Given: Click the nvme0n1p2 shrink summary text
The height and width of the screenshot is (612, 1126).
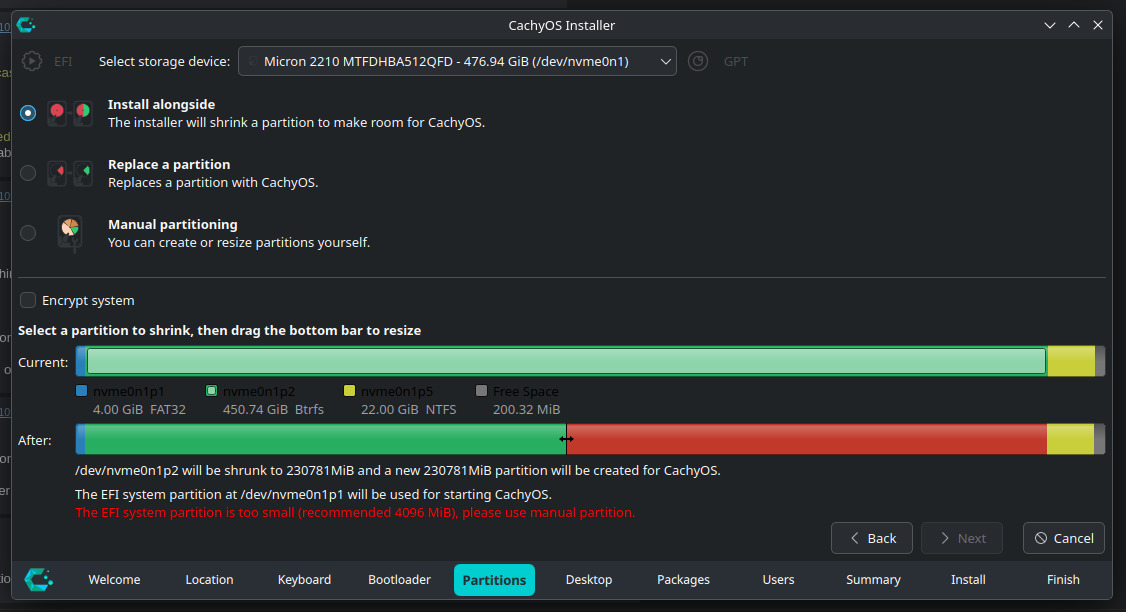Looking at the screenshot, I should click(398, 470).
